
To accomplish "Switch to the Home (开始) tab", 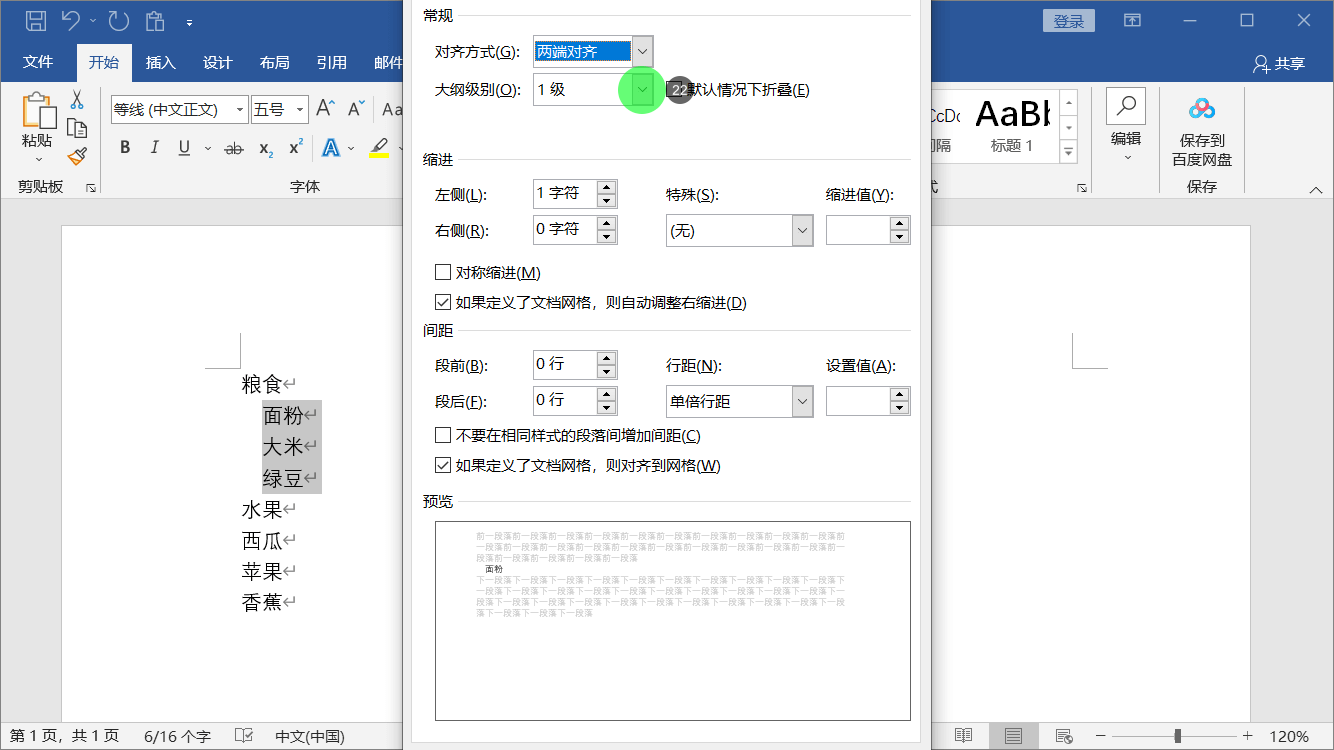I will (x=103, y=62).
